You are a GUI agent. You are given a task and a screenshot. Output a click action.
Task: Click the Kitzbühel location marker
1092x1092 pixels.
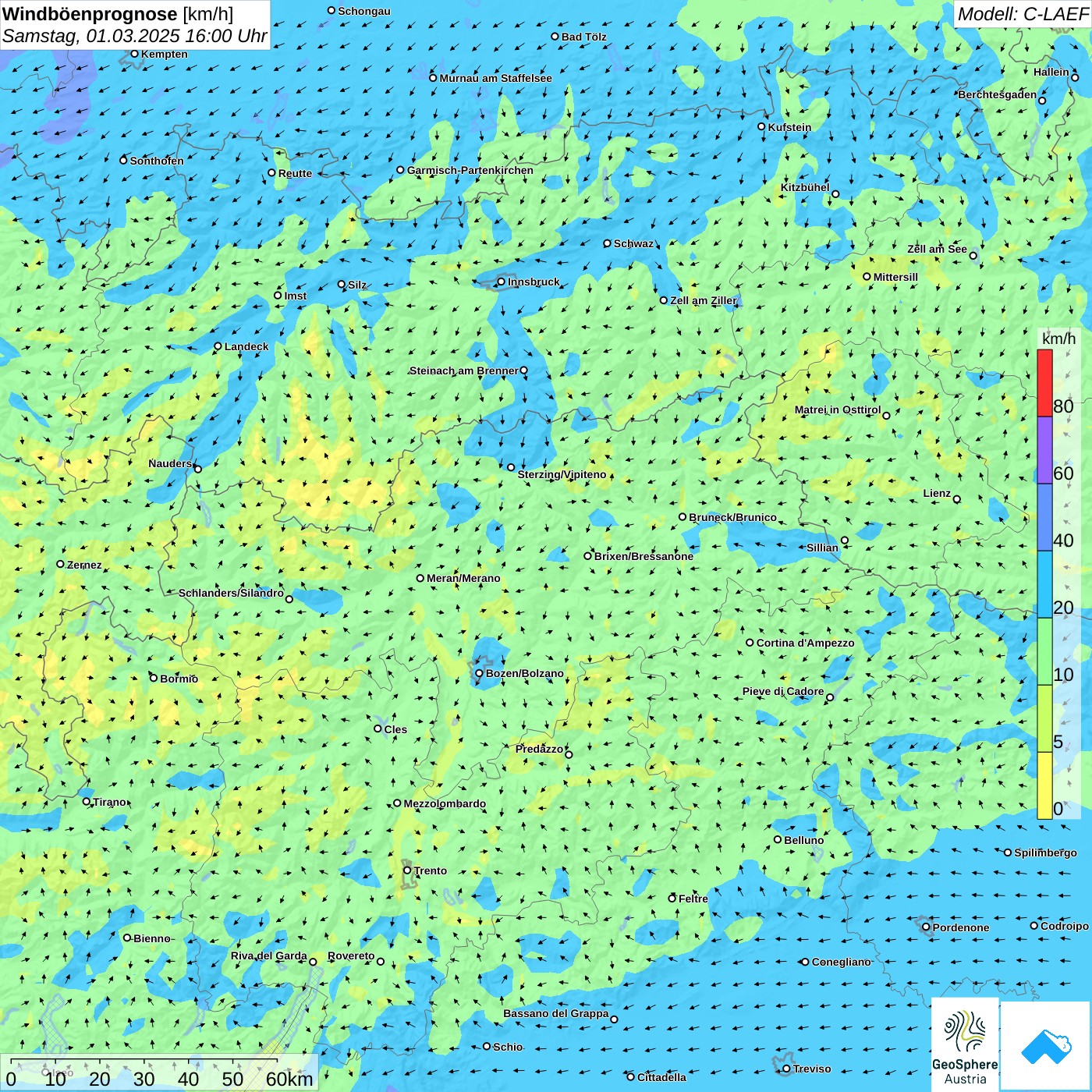coord(835,194)
